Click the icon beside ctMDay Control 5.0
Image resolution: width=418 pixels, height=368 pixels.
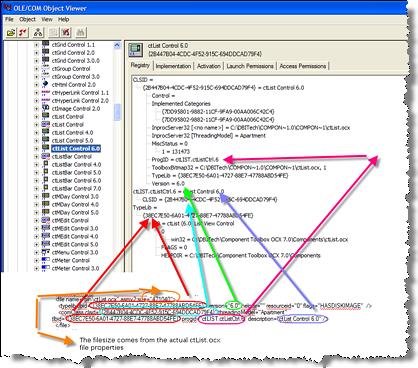click(46, 213)
